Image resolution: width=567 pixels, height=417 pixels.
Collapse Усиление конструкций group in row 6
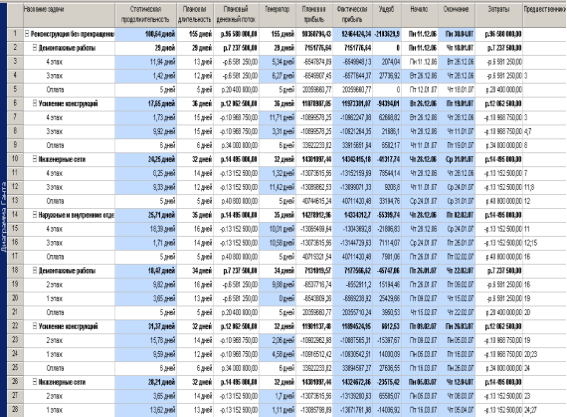pyautogui.click(x=35, y=103)
